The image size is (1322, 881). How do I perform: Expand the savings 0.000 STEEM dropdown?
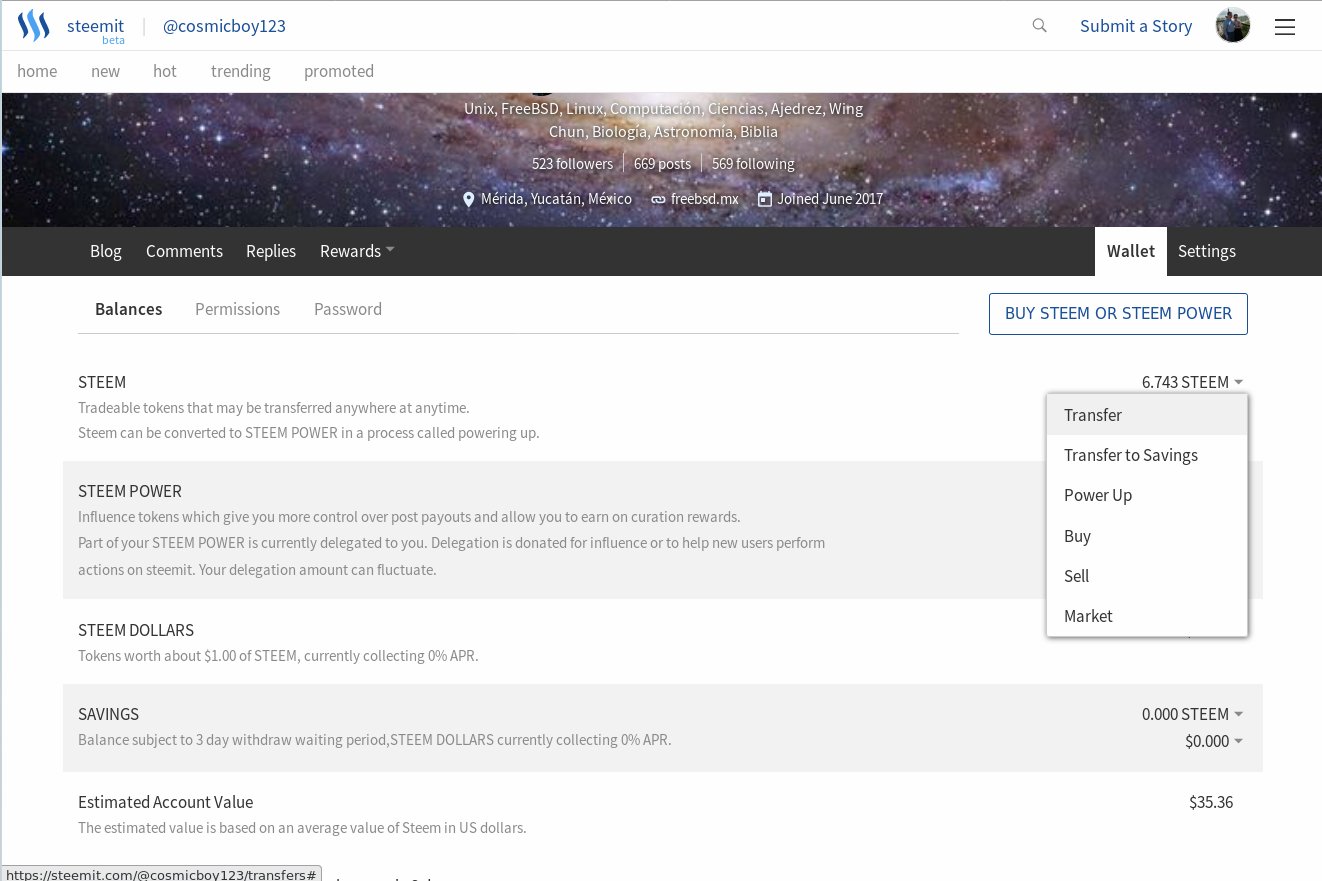click(x=1193, y=714)
